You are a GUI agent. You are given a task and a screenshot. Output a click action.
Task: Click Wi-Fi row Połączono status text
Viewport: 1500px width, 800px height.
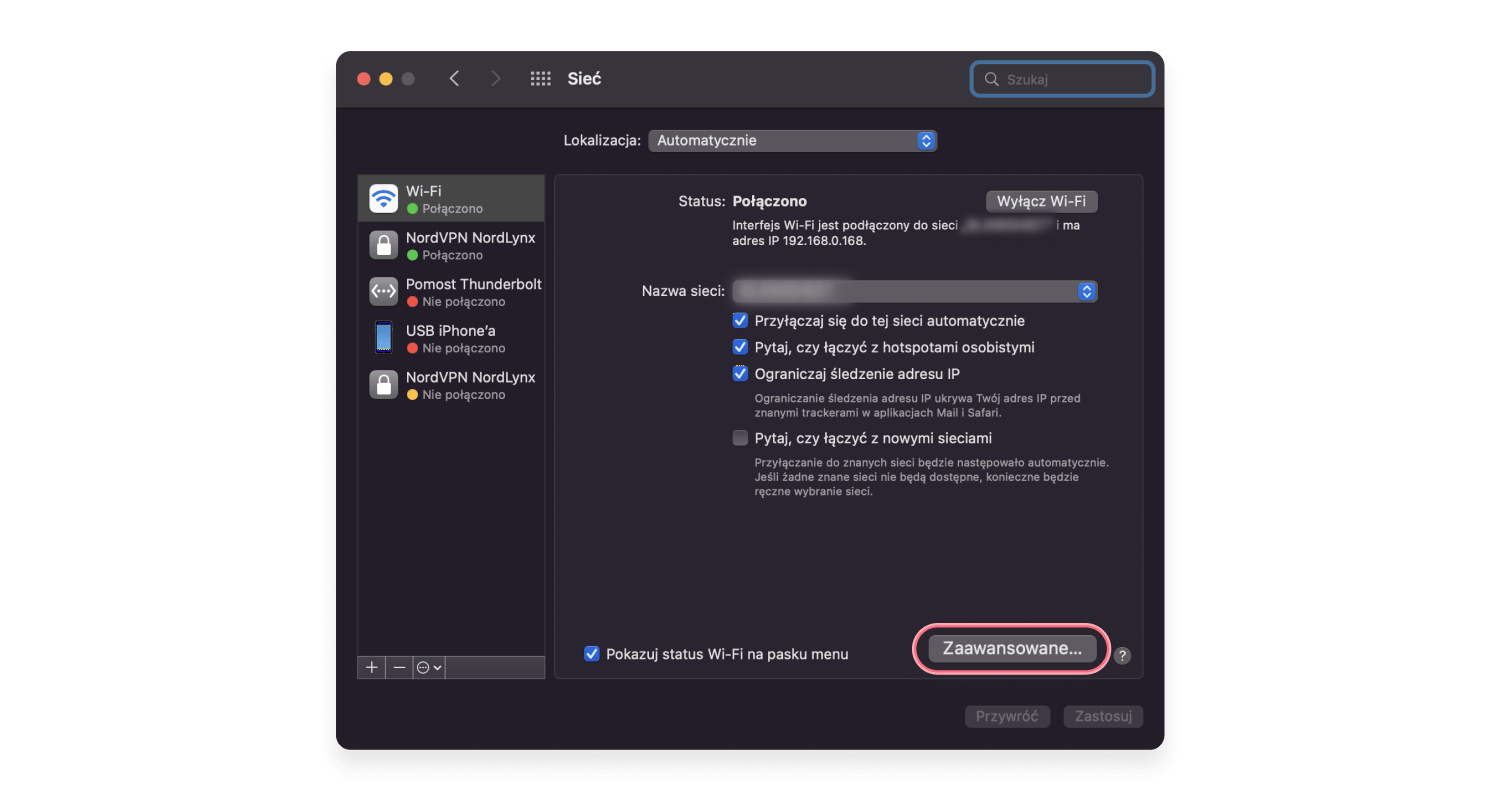coord(452,209)
